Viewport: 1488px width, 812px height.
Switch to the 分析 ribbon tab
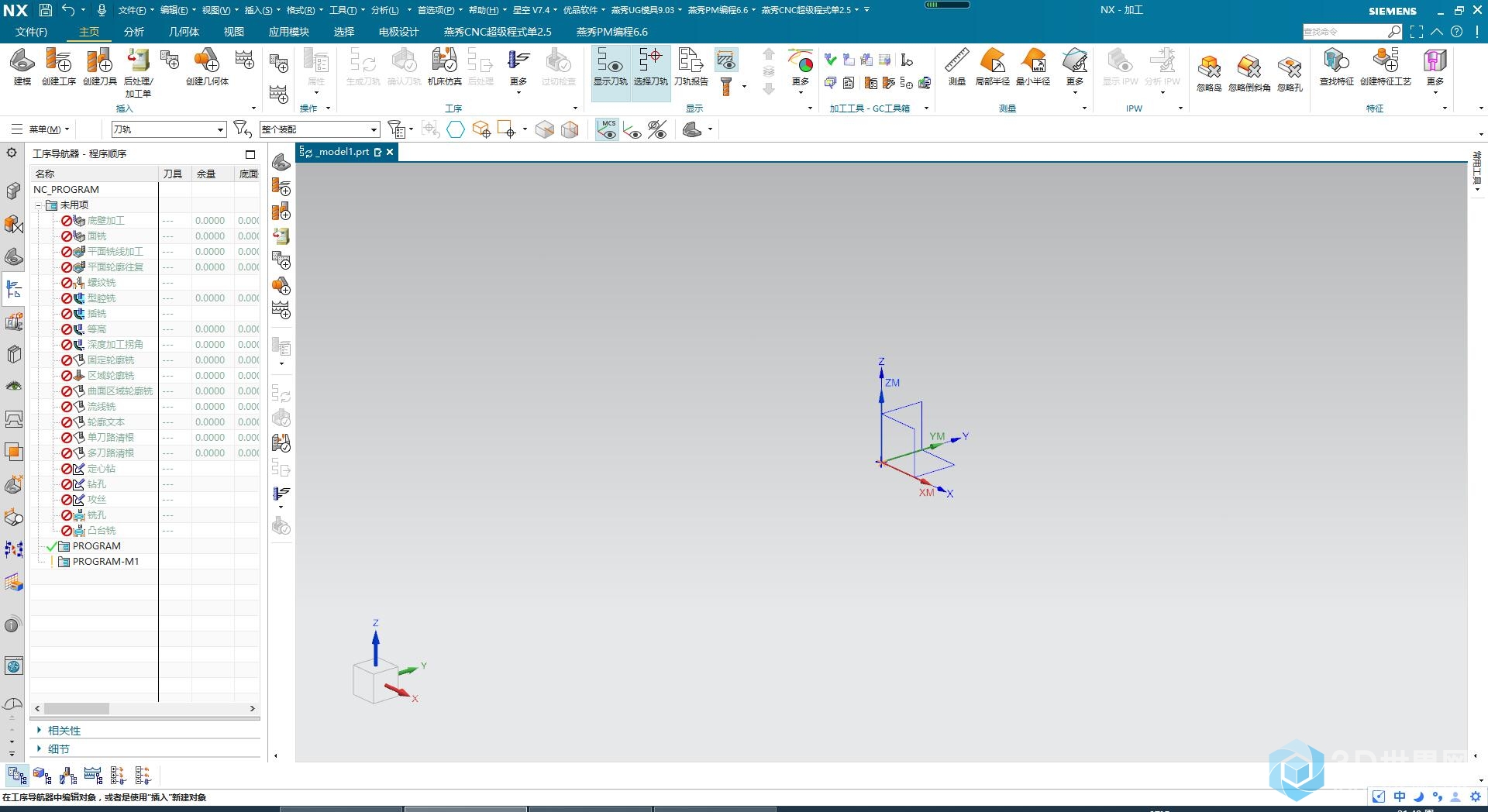point(133,32)
